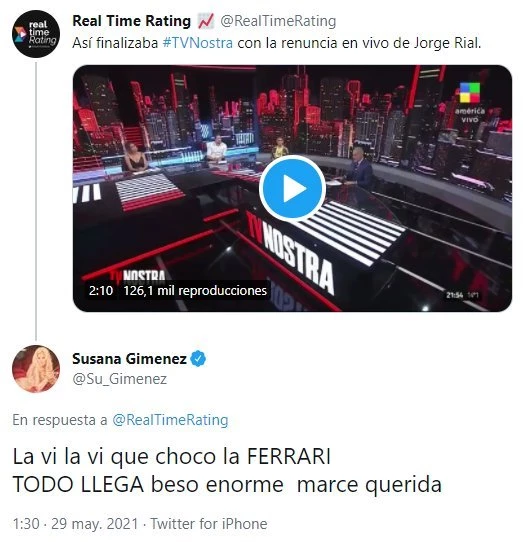Click the 2:10 video duration label
523x542 pixels.
(101, 290)
